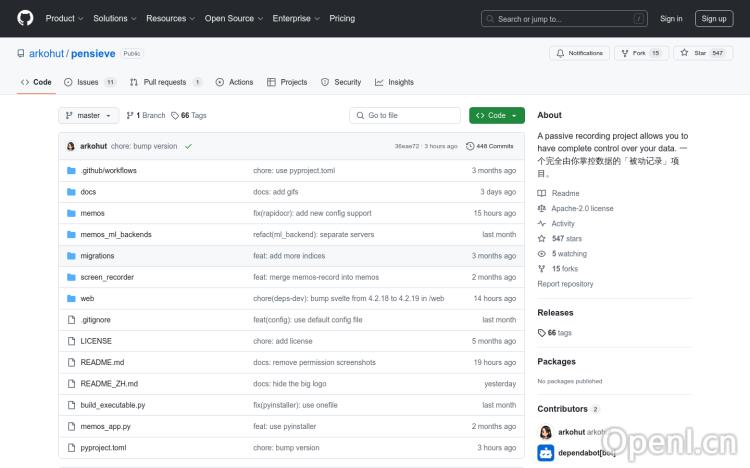Screen dimensions: 750x468
Task: Open the Apache-2.0 license link
Action: pos(582,209)
